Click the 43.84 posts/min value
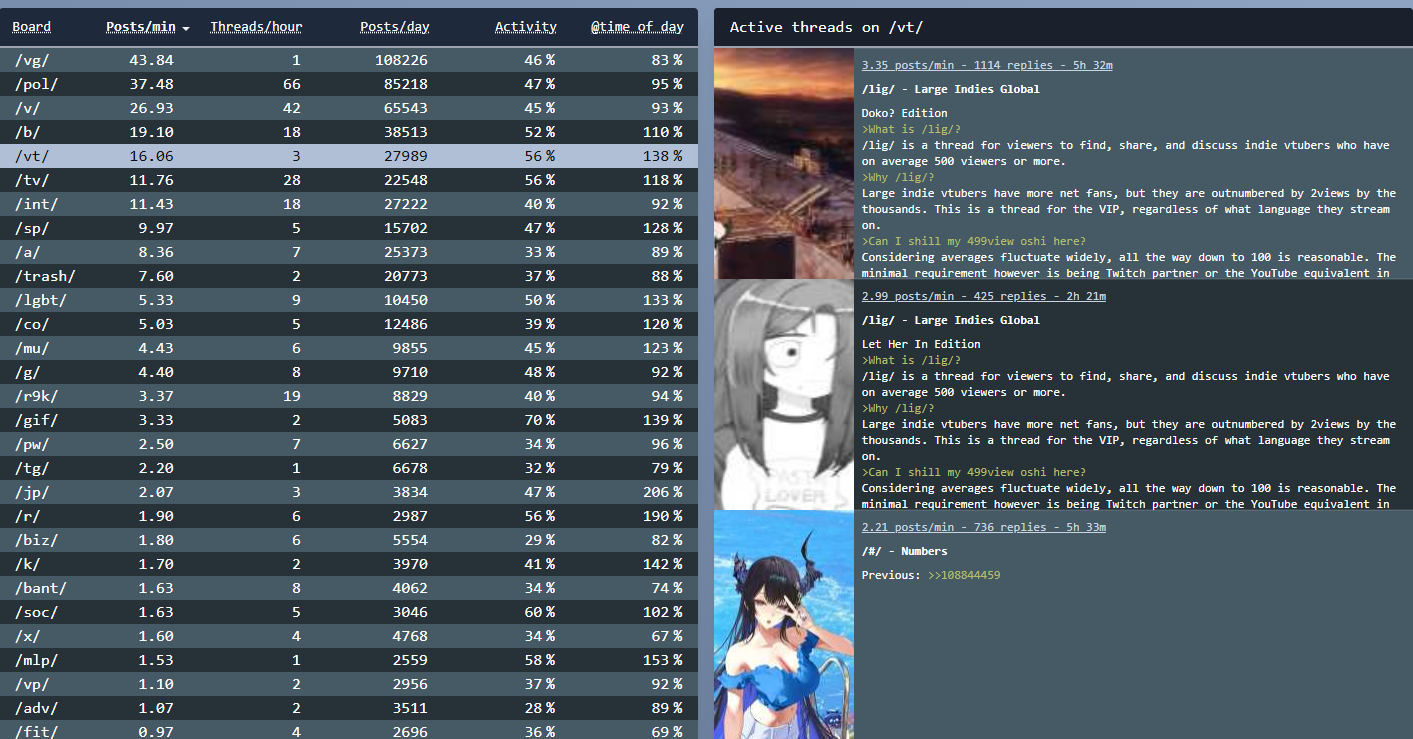Image resolution: width=1413 pixels, height=739 pixels. [151, 60]
